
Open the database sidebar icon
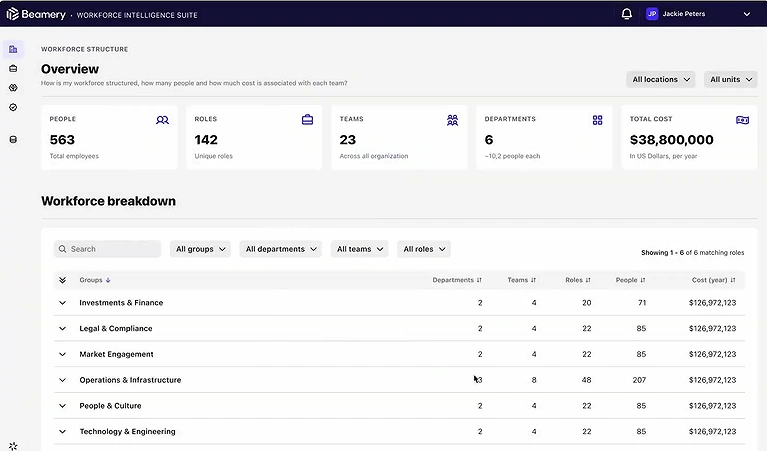click(x=13, y=140)
